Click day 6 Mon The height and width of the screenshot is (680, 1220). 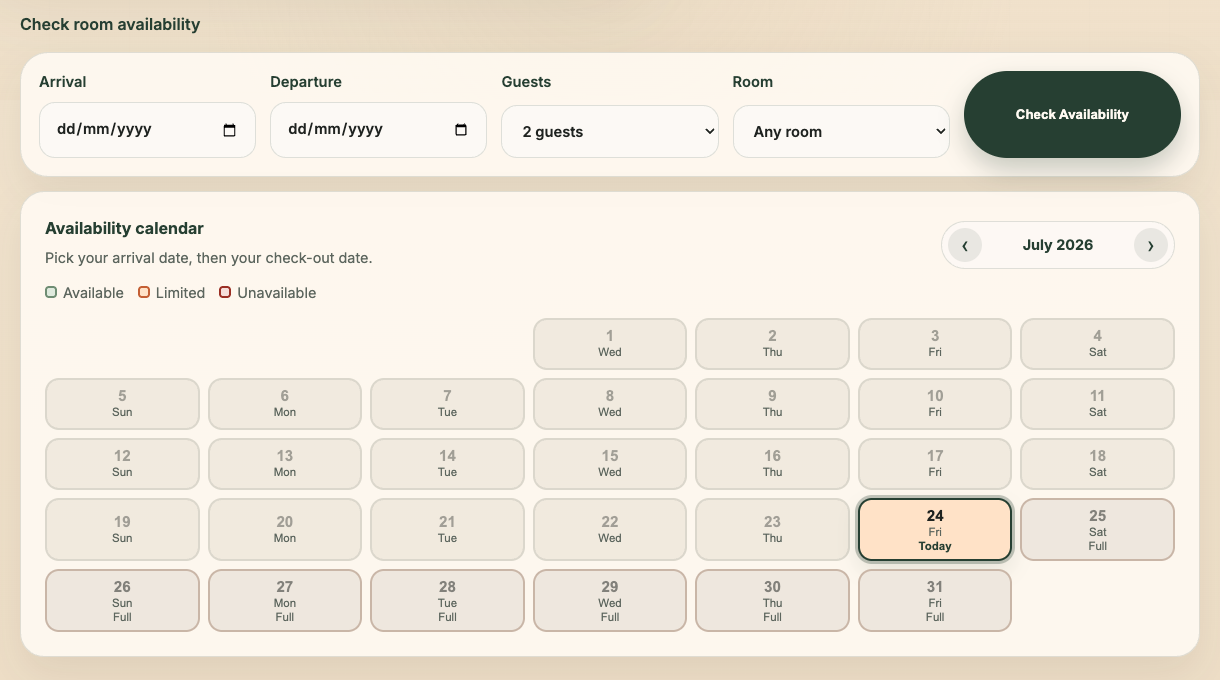[x=285, y=404]
